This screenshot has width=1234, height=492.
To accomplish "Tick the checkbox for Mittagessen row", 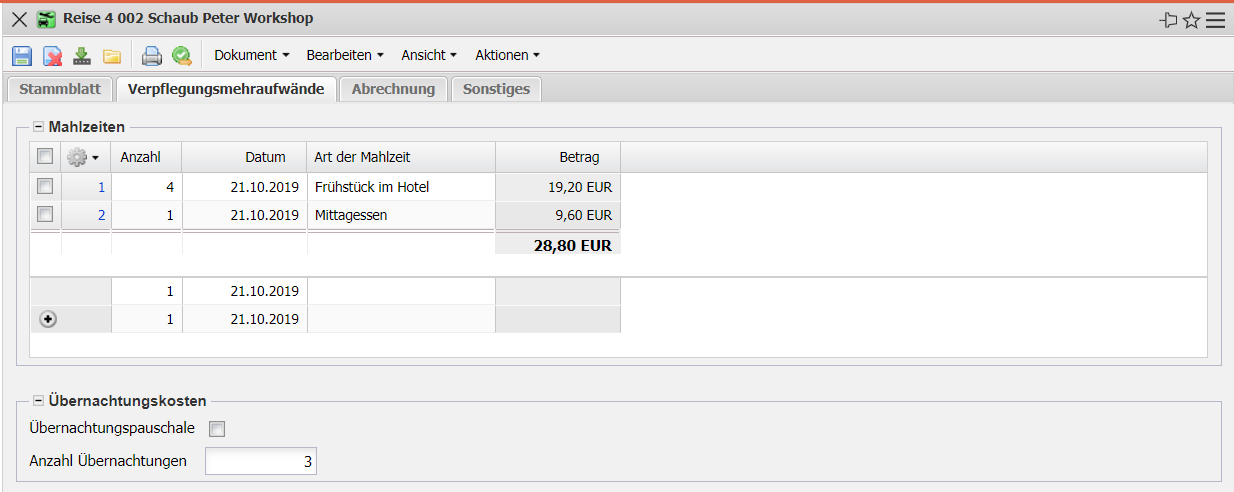I will (44, 214).
